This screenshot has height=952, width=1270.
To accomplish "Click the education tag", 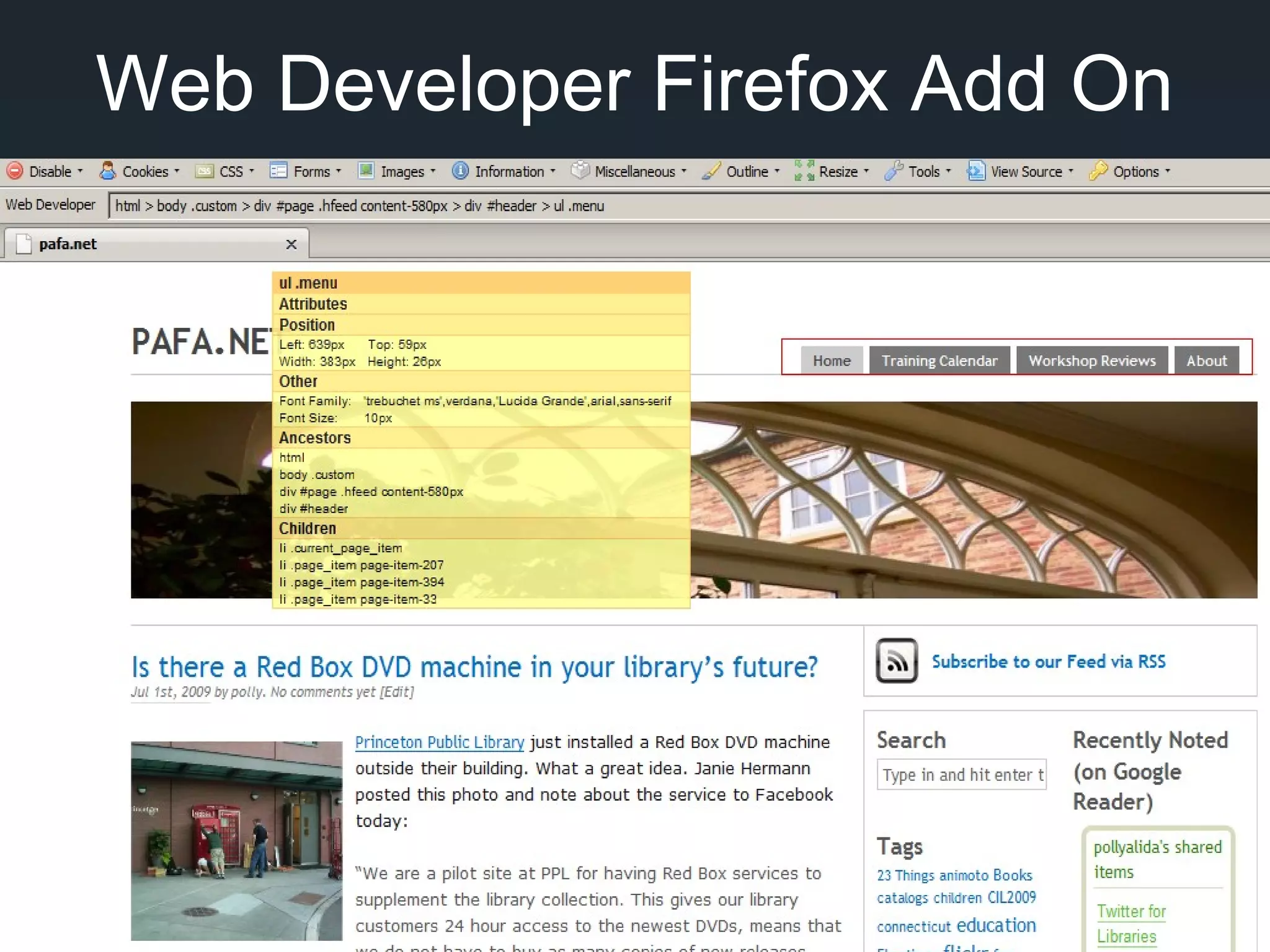I will click(996, 925).
